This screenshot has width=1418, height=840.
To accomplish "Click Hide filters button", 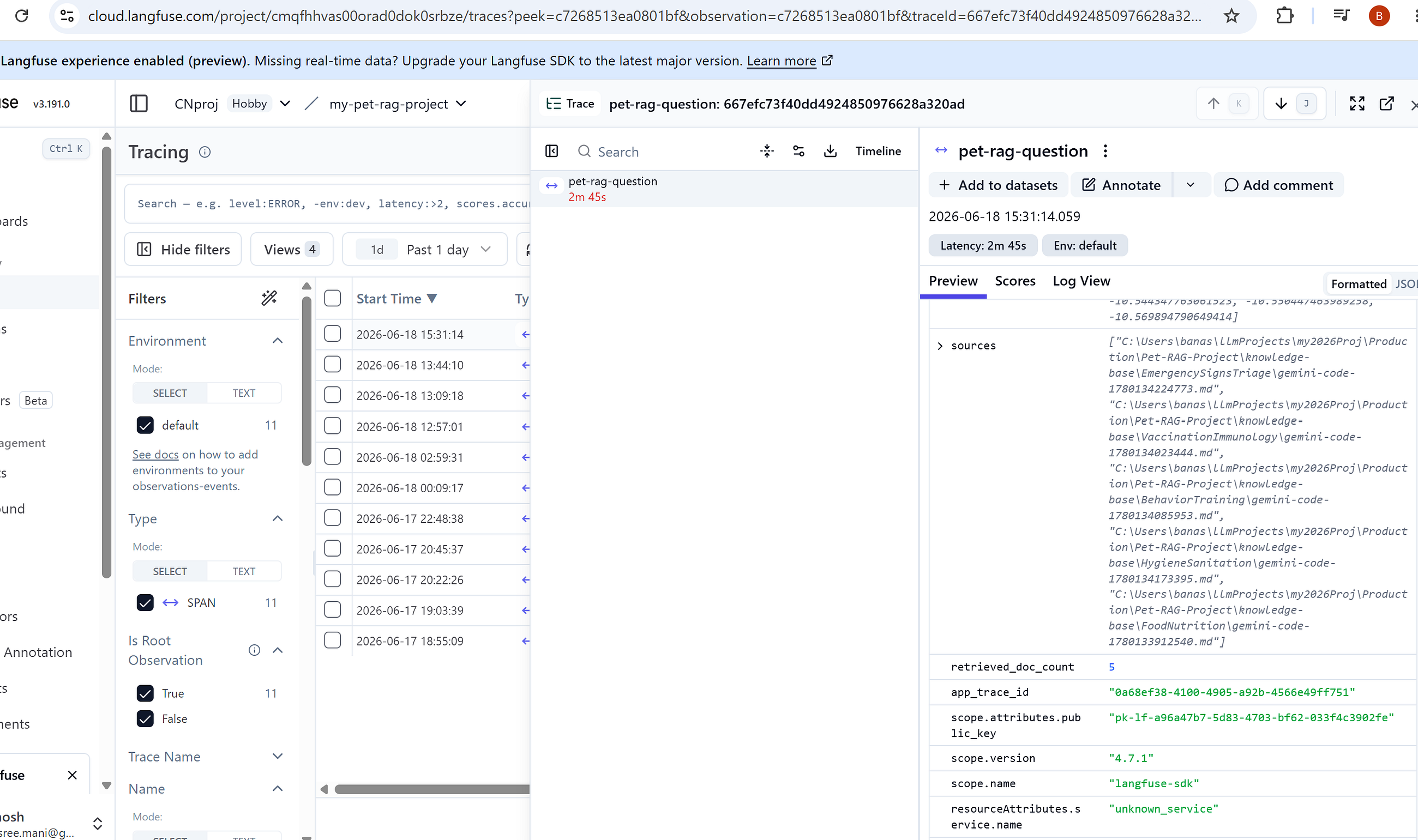I will [x=183, y=249].
